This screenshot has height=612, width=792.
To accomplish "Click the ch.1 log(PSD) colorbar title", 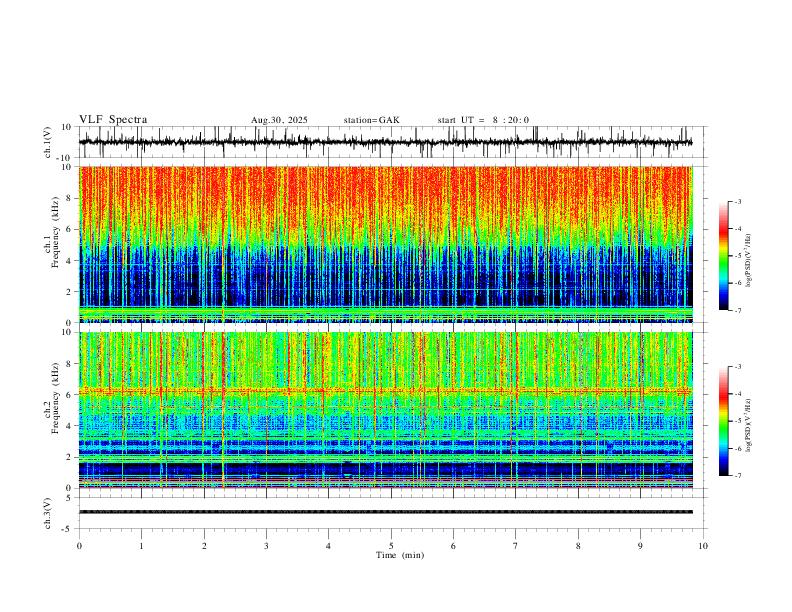I will tap(748, 260).
